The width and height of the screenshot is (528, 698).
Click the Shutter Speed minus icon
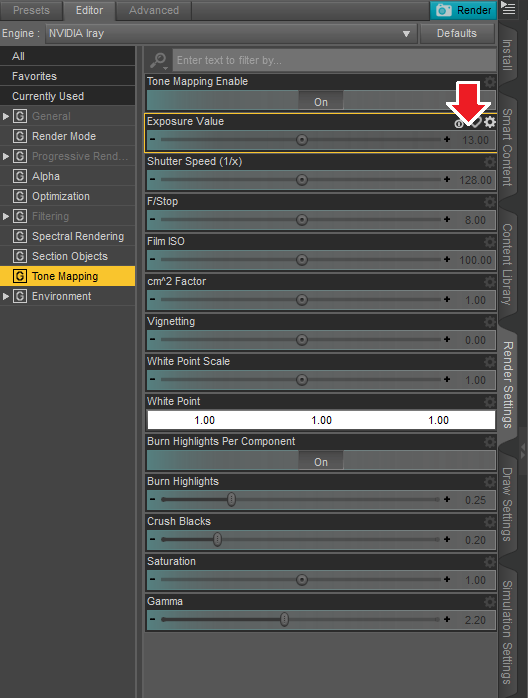point(153,179)
